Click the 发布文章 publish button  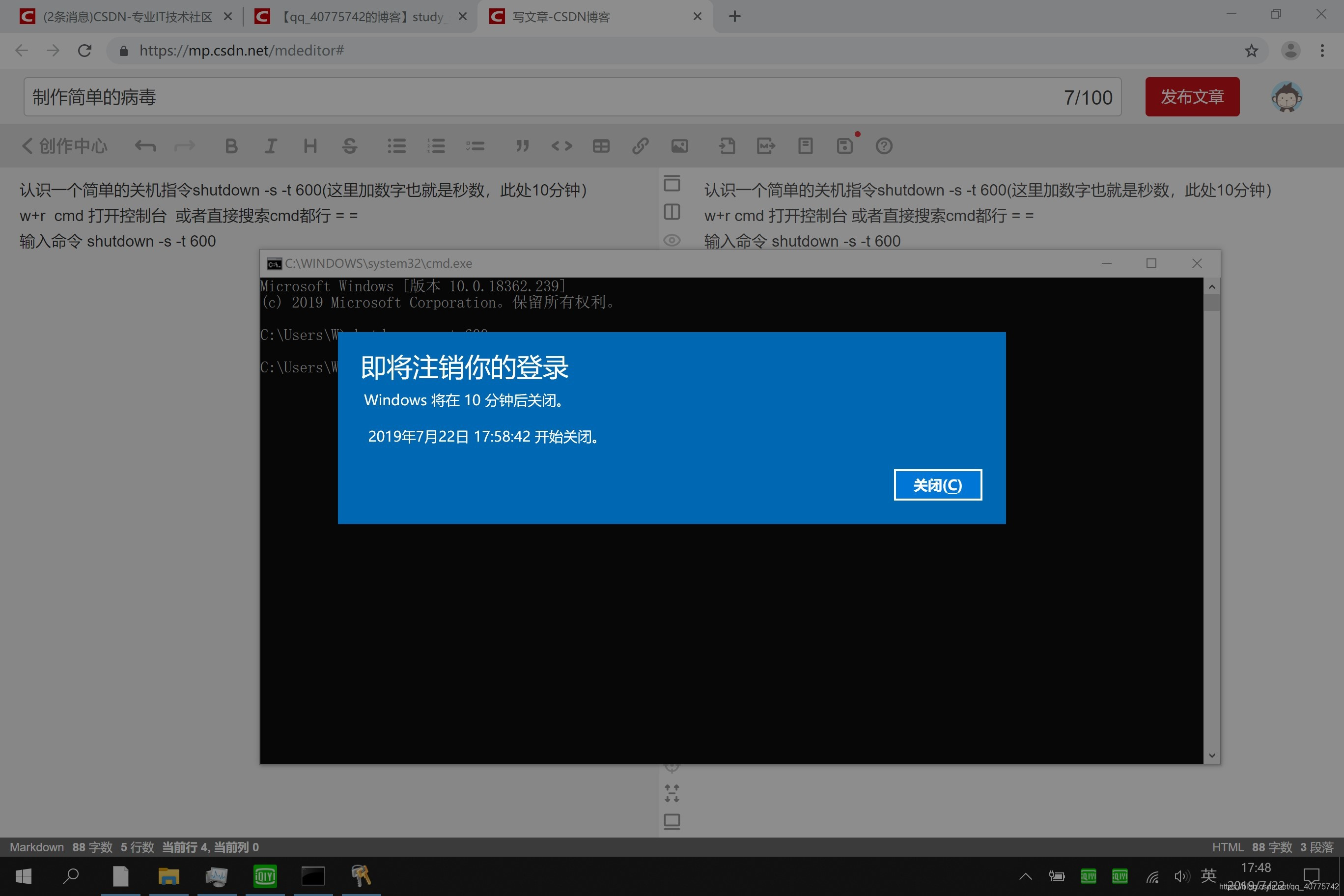[1192, 97]
